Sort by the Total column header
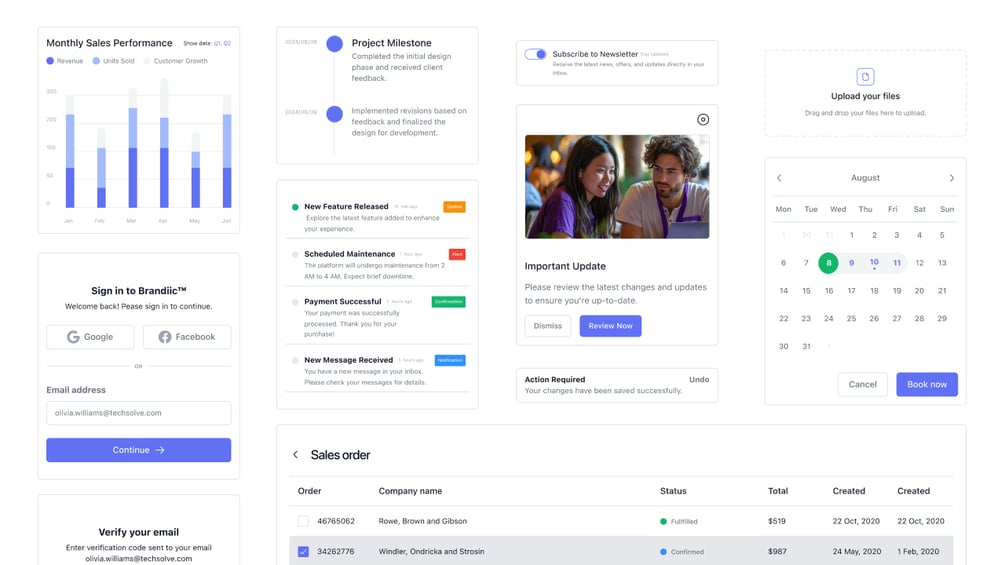Screen dimensions: 1005x565 778,491
